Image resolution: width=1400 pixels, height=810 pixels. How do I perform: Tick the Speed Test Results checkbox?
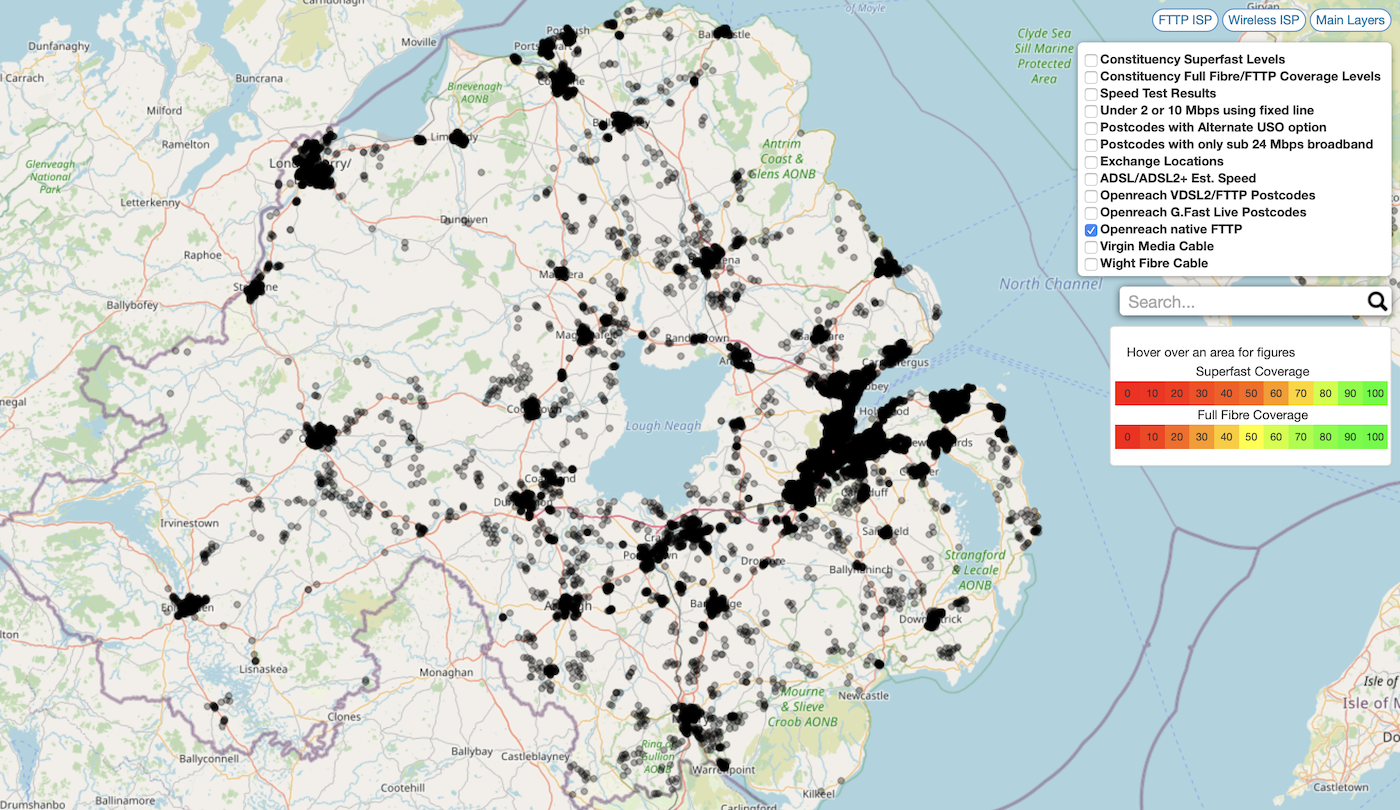(1092, 94)
